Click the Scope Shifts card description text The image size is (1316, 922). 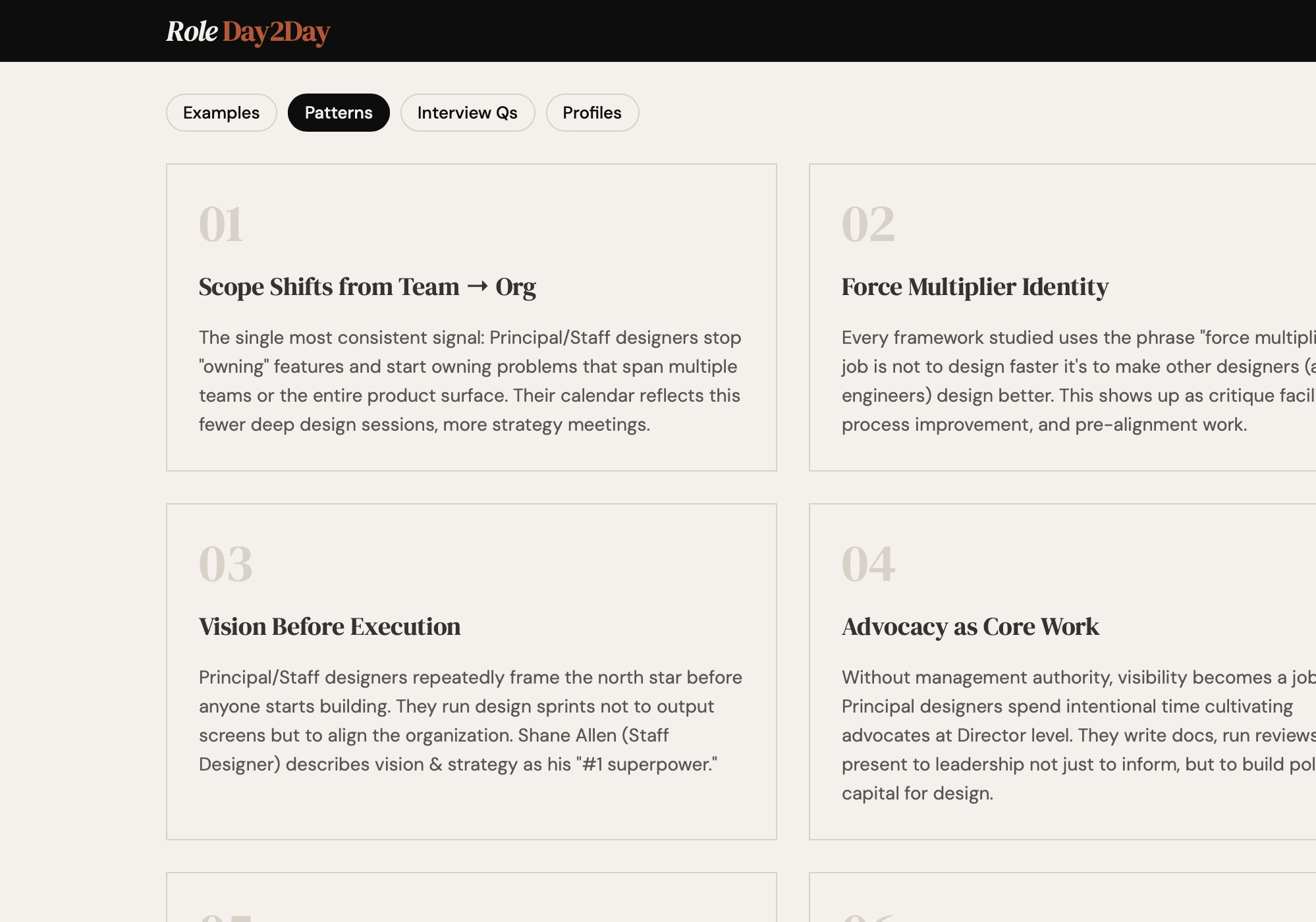point(470,381)
